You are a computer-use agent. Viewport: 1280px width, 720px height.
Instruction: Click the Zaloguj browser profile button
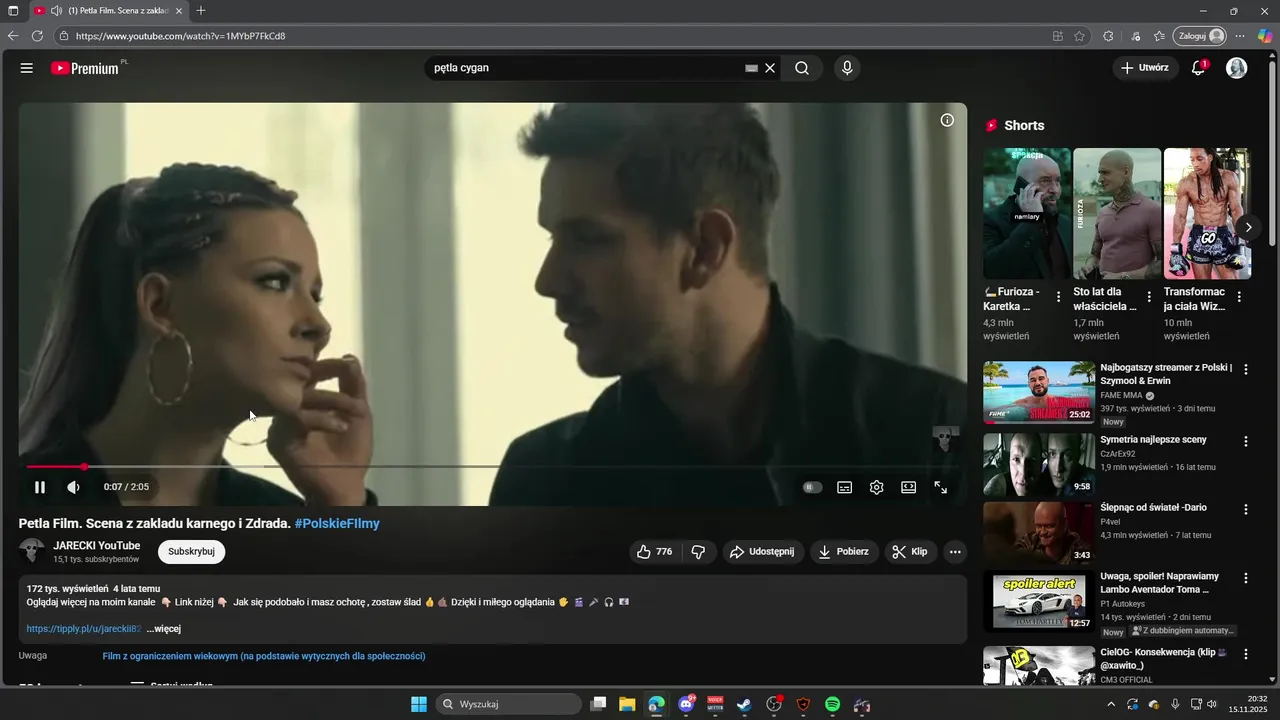click(x=1200, y=36)
